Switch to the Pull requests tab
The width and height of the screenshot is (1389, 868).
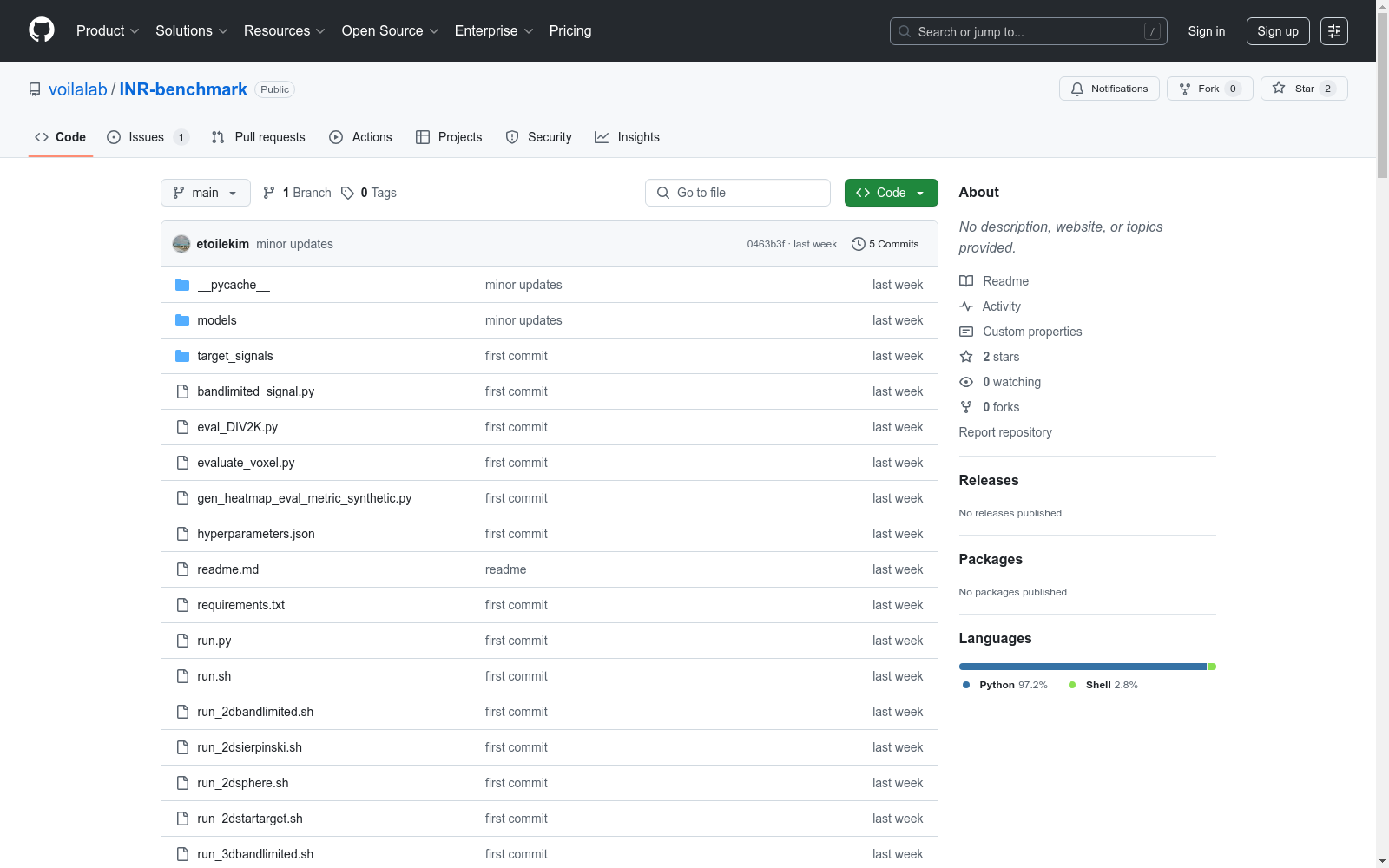pyautogui.click(x=259, y=137)
